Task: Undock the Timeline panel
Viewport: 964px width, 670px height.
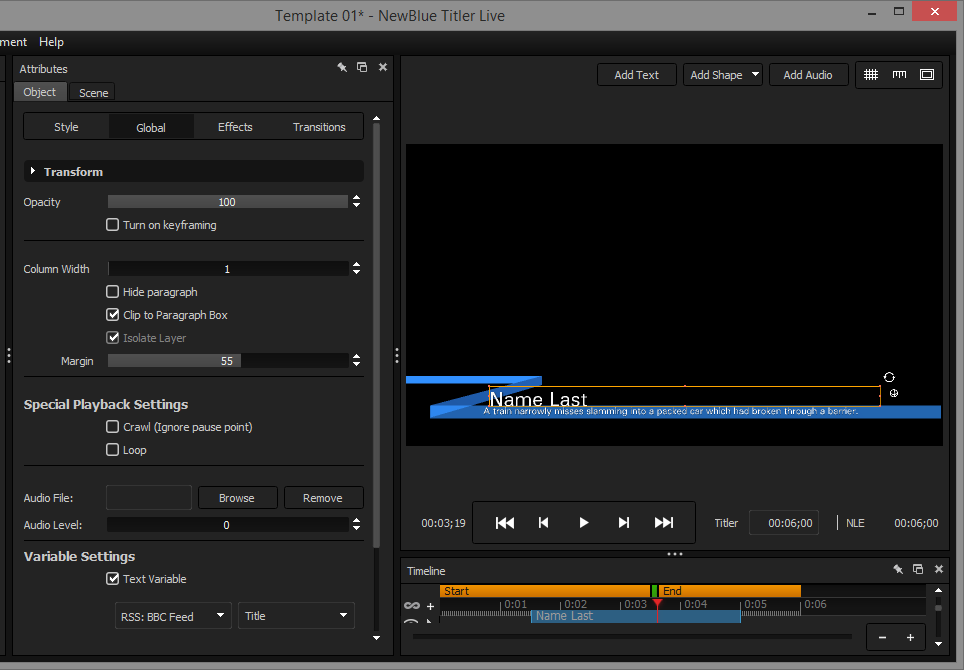Action: point(917,570)
